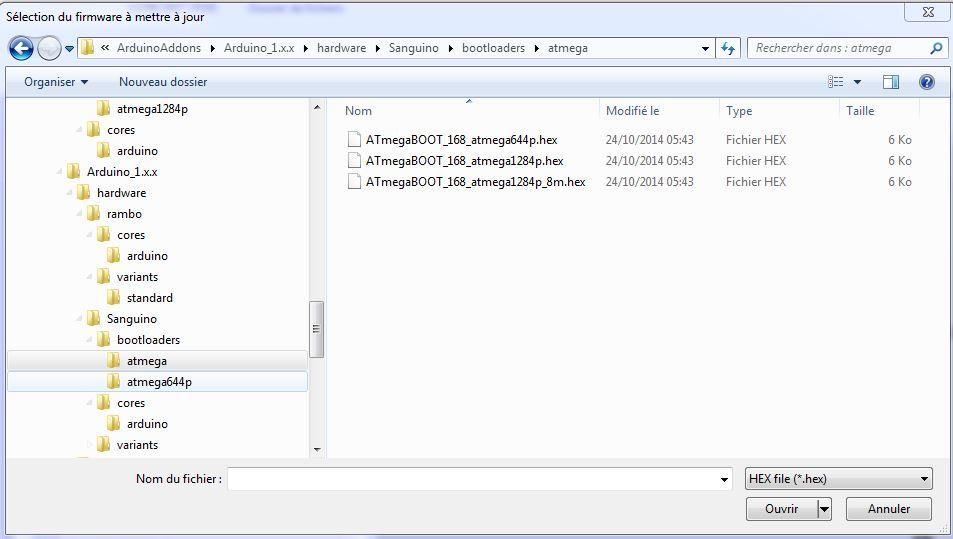Open the Organiser menu
Viewport: 953px width, 539px height.
point(56,82)
